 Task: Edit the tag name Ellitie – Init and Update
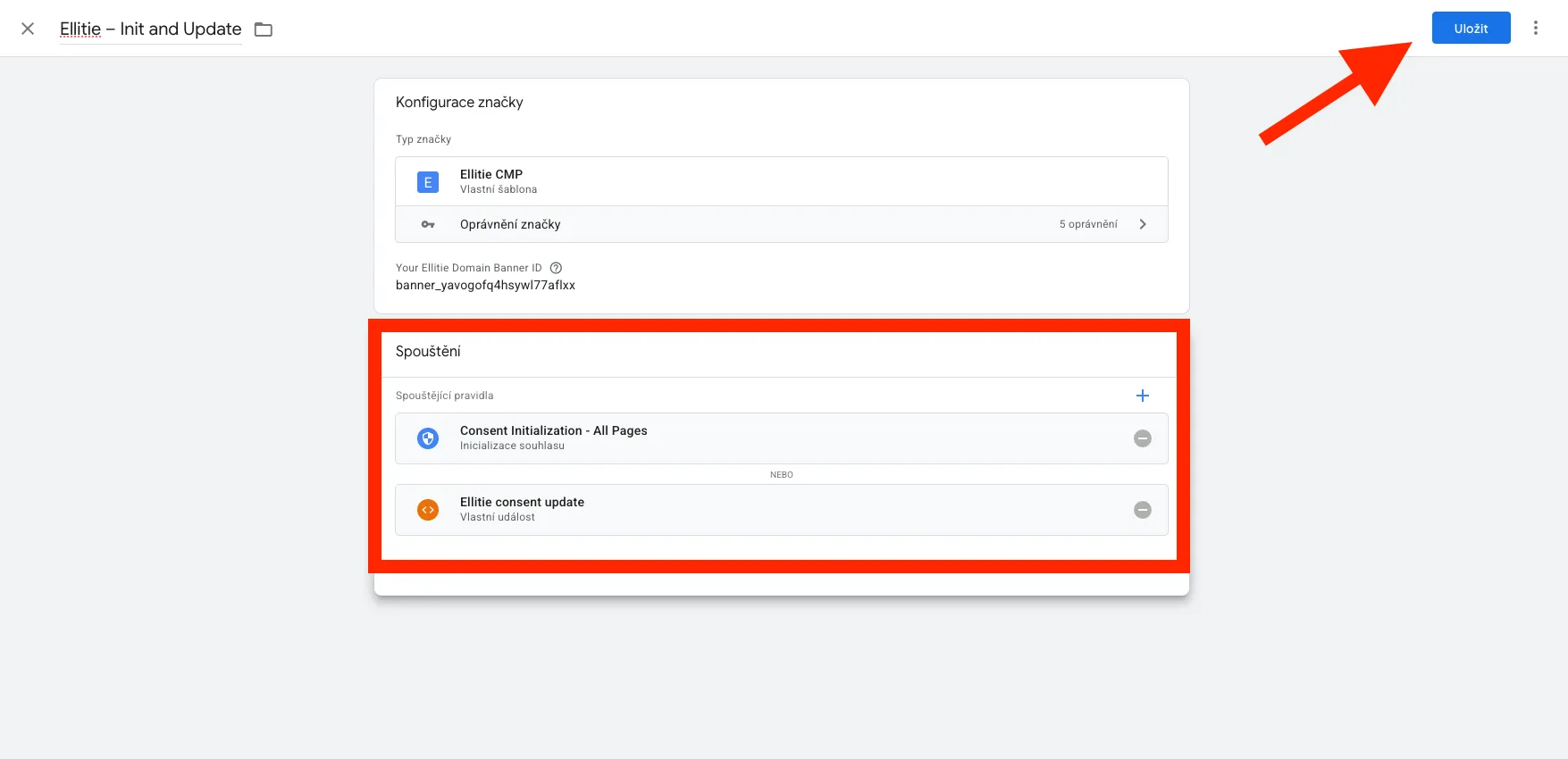pos(150,29)
